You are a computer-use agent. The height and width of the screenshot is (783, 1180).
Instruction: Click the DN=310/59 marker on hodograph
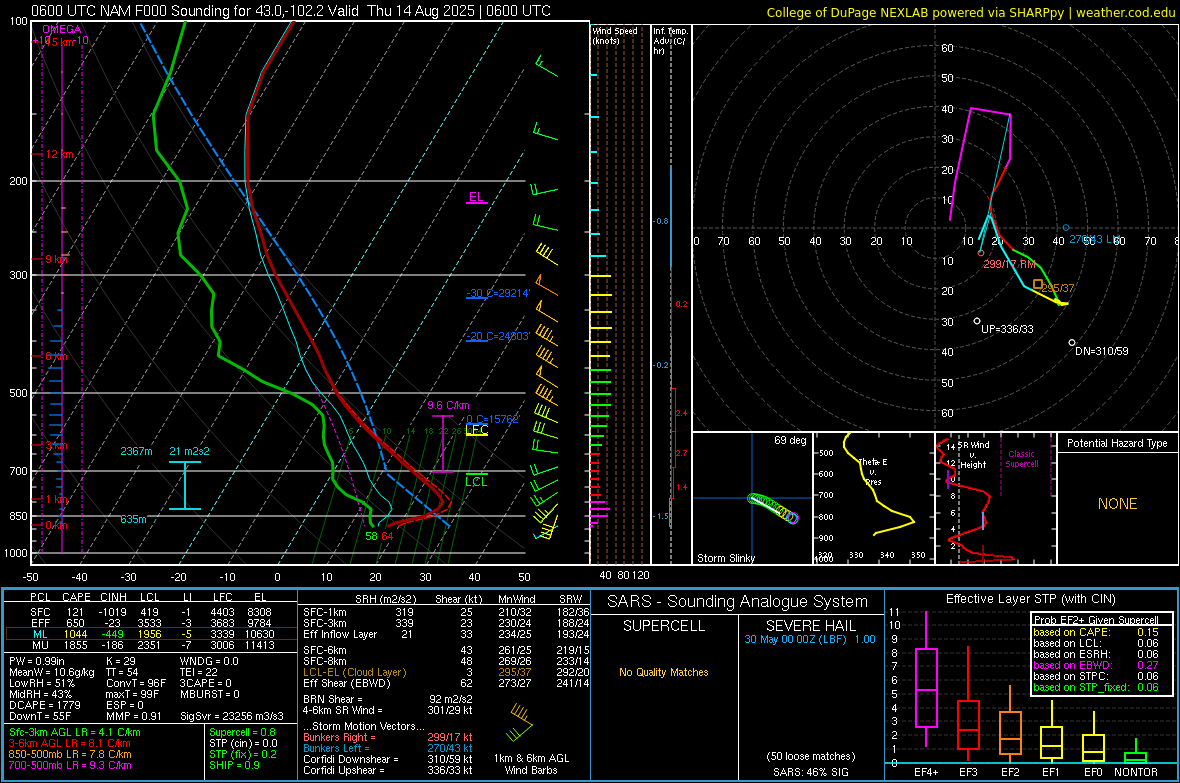pos(1072,343)
